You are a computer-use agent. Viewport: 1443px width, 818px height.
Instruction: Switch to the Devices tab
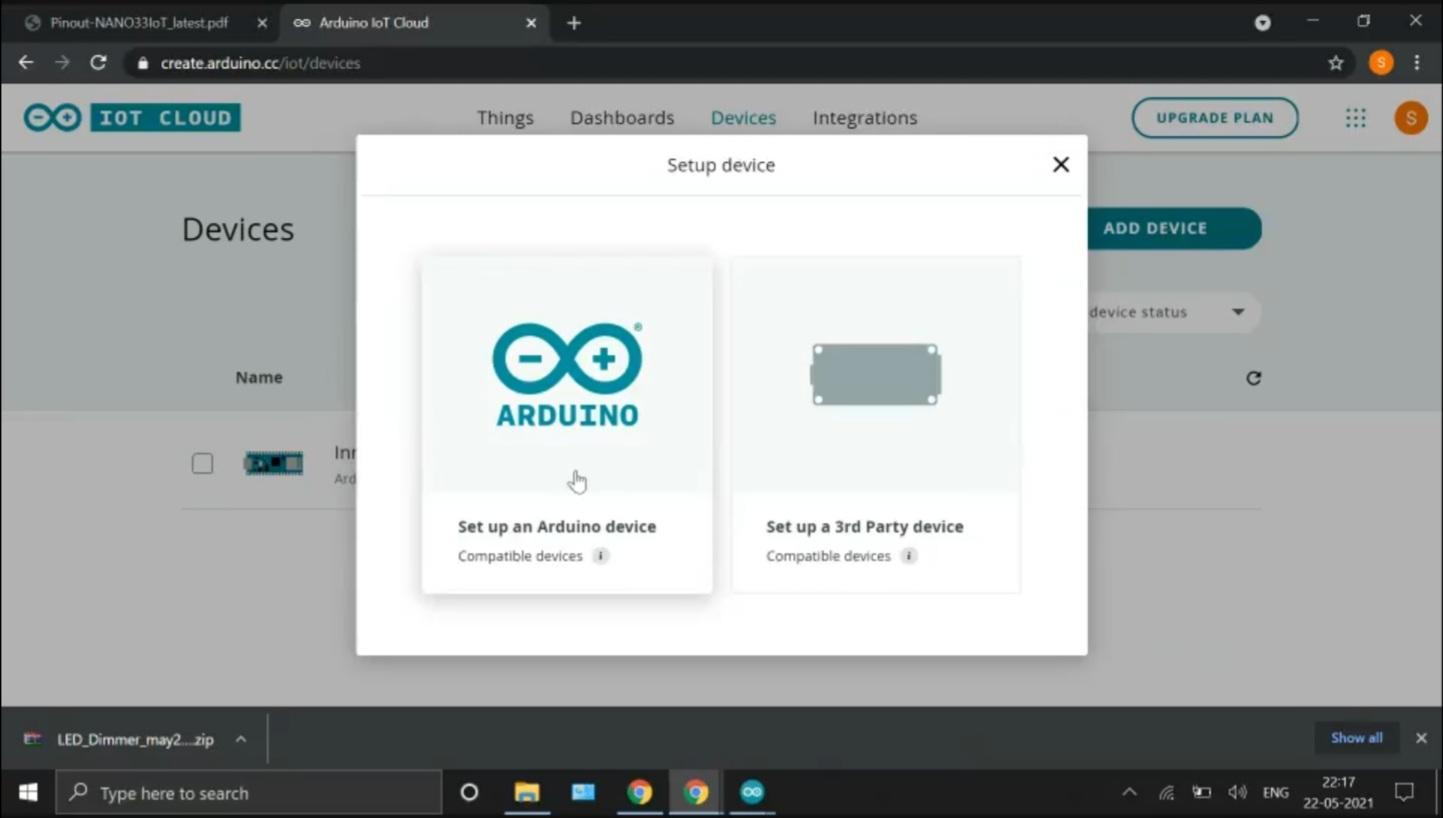743,118
